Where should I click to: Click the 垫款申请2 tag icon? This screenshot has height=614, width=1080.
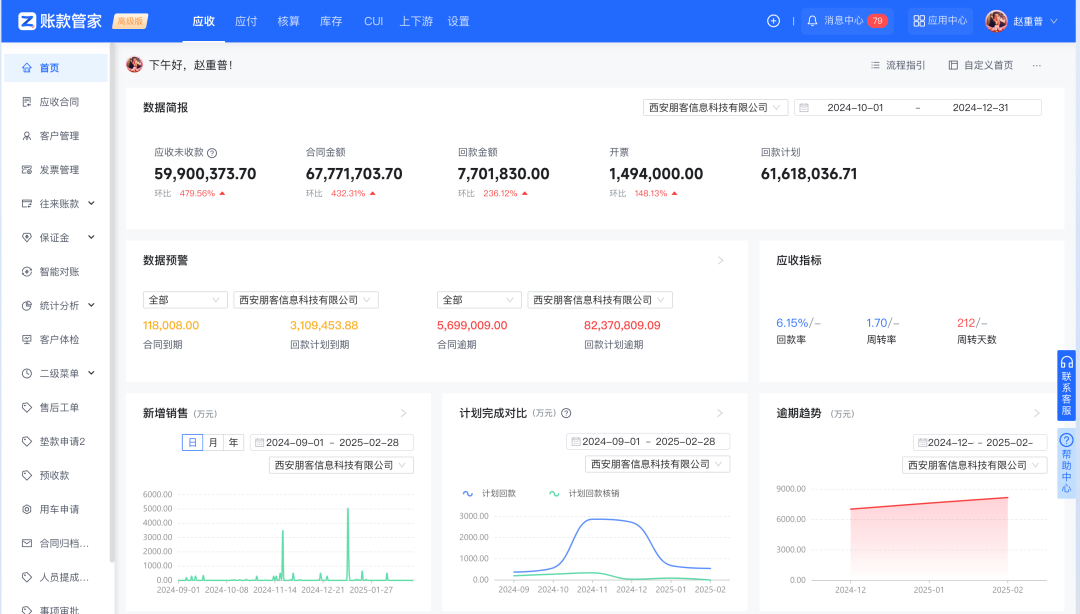click(27, 441)
